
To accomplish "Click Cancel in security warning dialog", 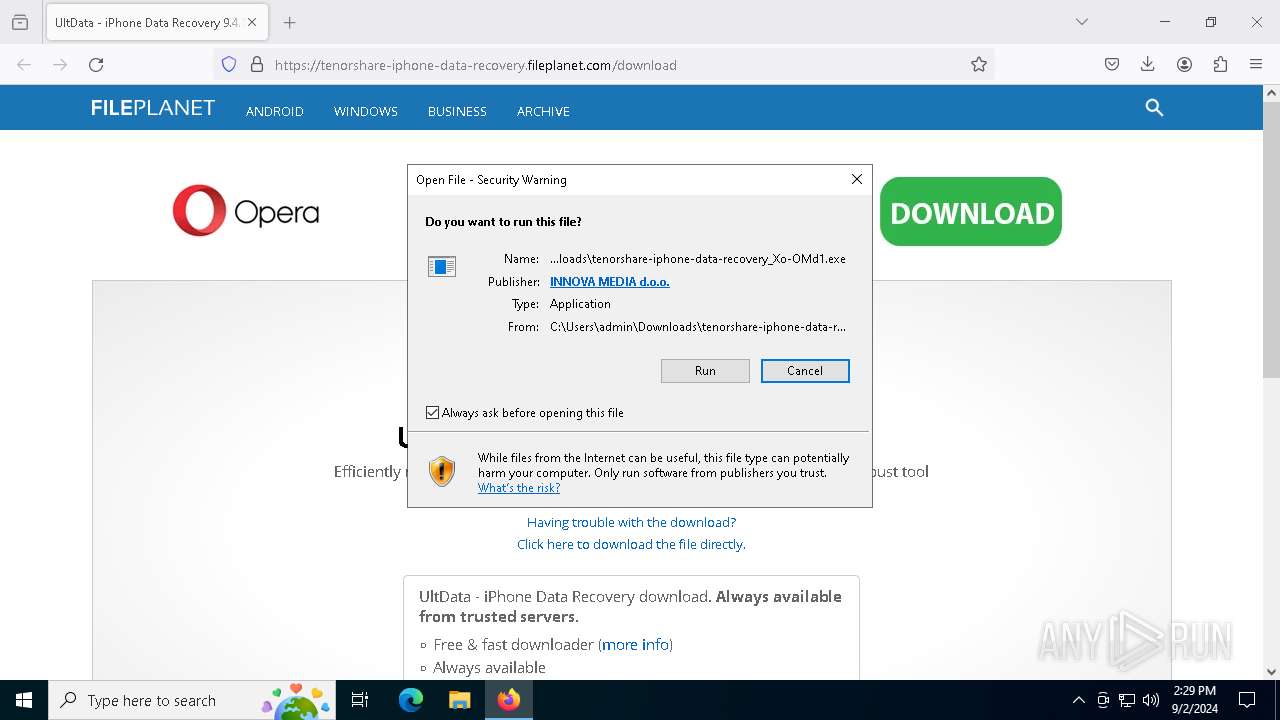I will 805,371.
